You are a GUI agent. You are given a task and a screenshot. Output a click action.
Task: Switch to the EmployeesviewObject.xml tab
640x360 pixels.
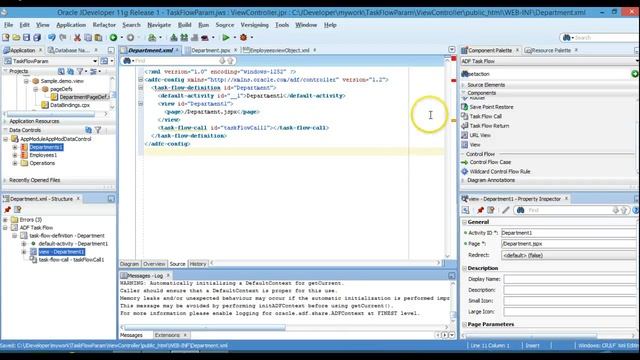click(279, 50)
